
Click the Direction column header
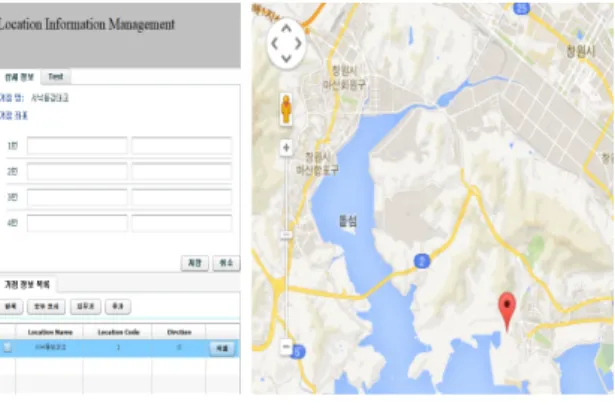coord(179,332)
